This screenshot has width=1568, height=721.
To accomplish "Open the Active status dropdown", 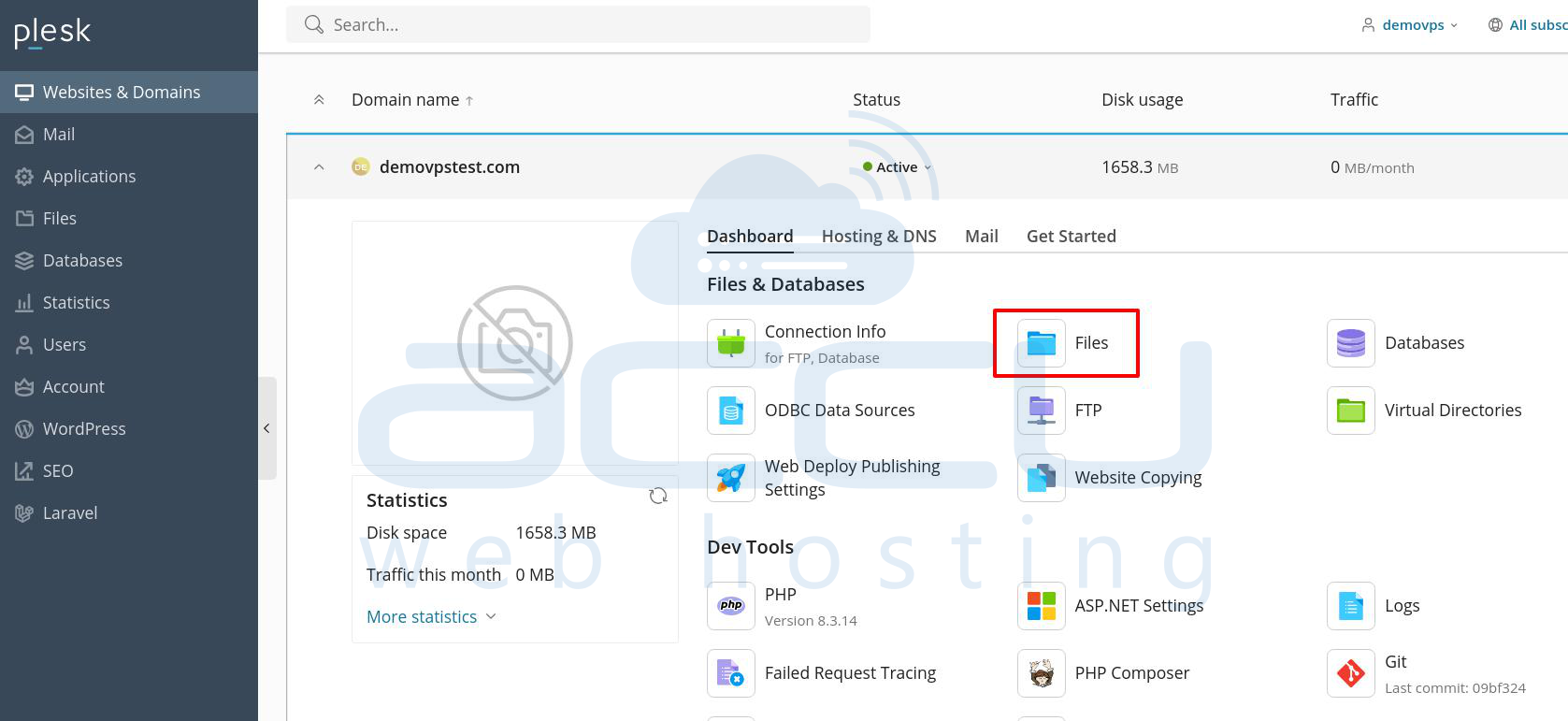I will [898, 167].
